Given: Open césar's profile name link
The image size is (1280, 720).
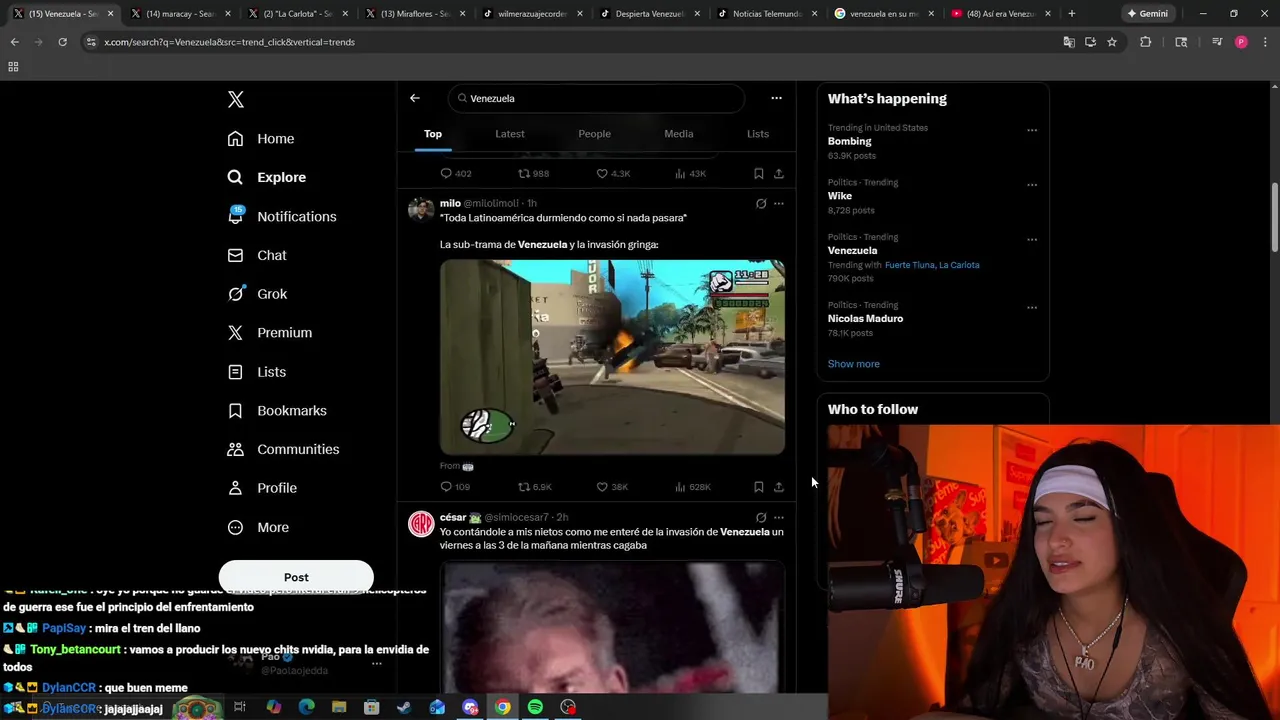Looking at the screenshot, I should coord(453,517).
